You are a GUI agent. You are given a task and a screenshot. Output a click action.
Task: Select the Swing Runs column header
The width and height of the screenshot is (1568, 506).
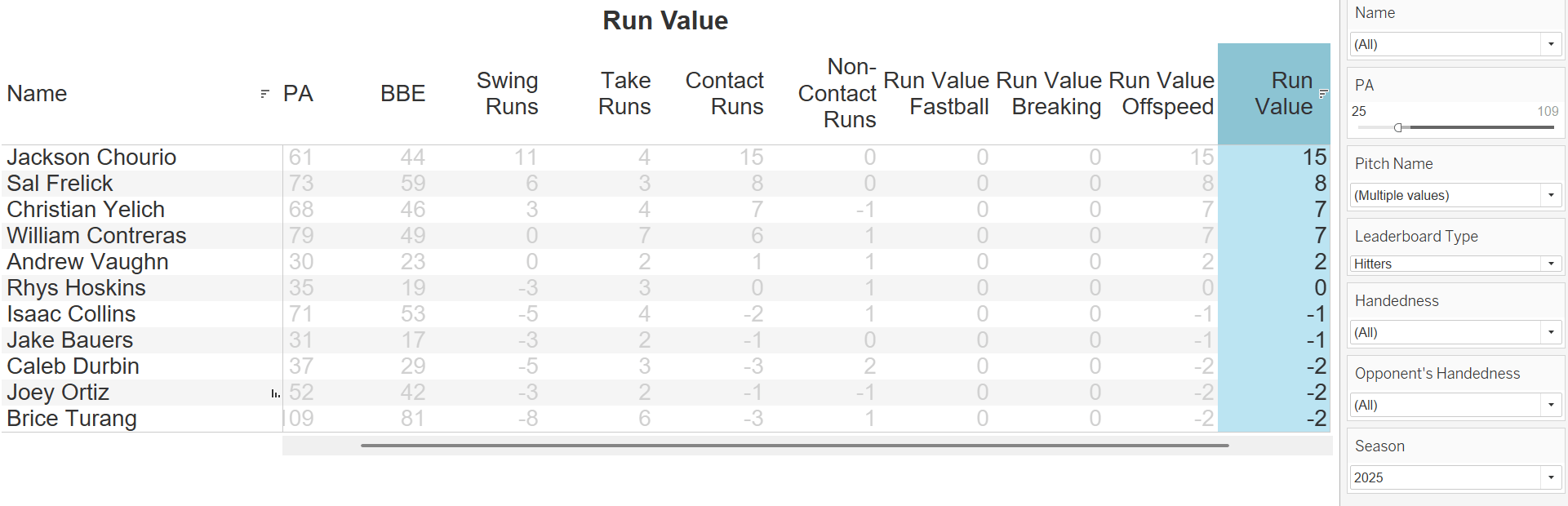tap(507, 94)
